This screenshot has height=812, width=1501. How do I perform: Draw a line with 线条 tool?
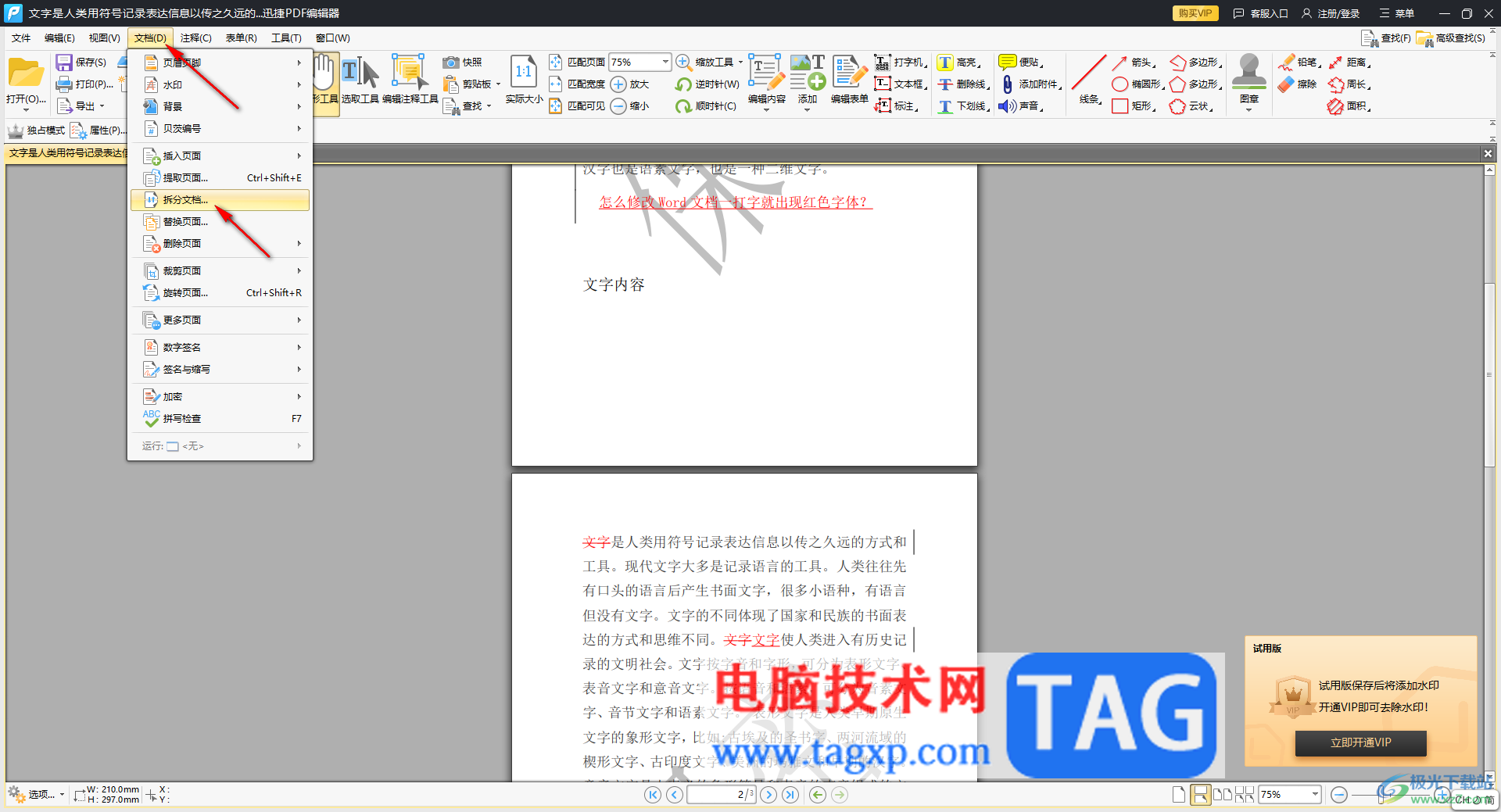(x=1089, y=79)
